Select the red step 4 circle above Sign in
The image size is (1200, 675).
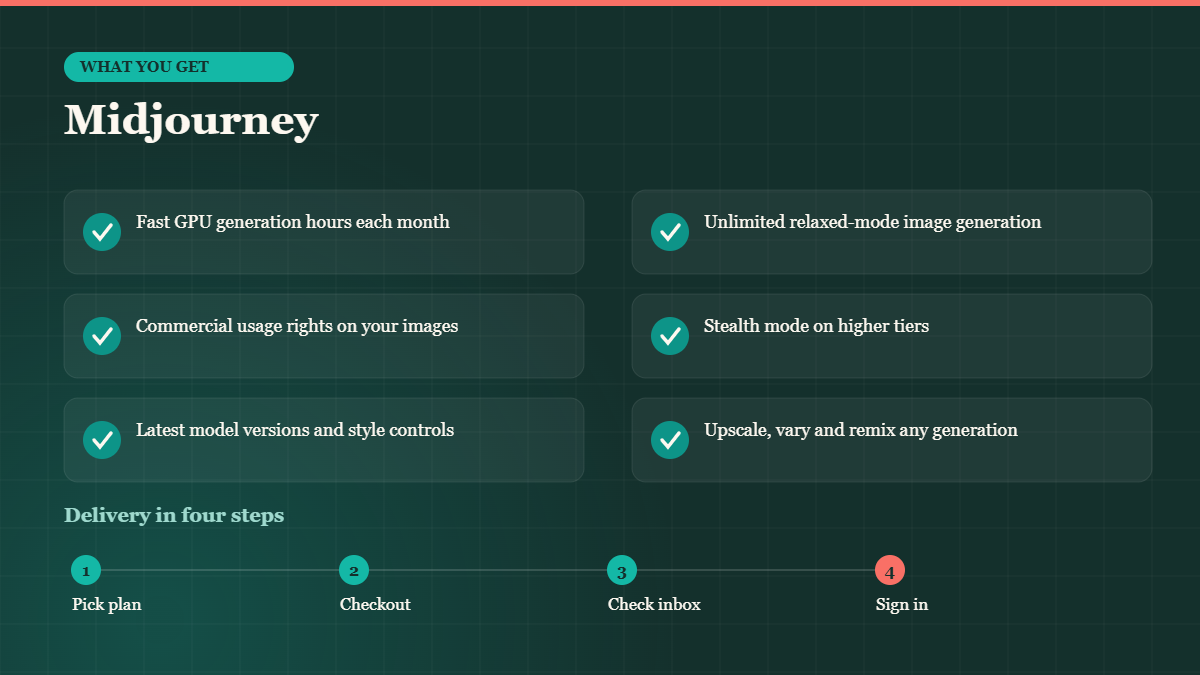click(890, 571)
